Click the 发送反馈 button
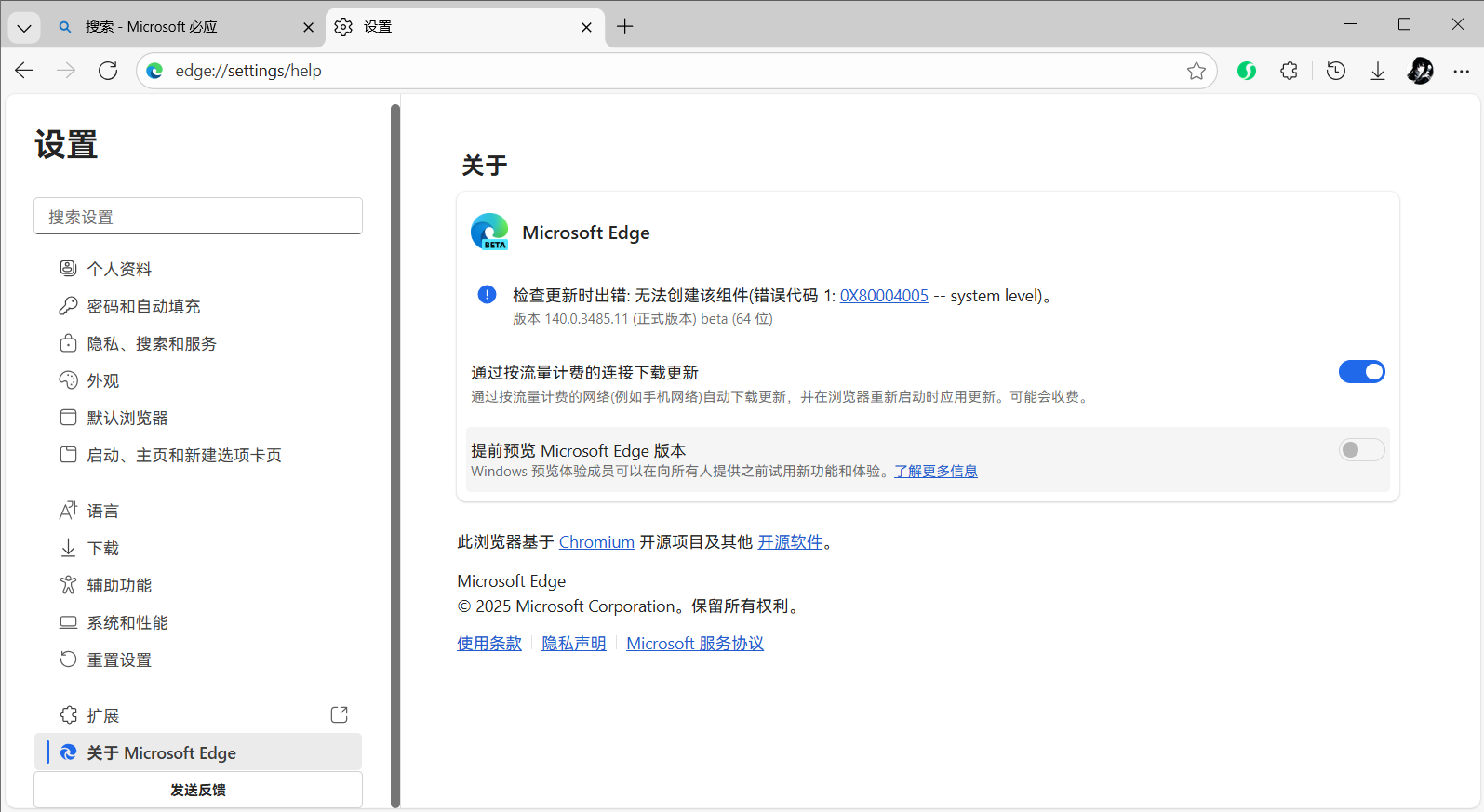1484x812 pixels. coord(198,790)
